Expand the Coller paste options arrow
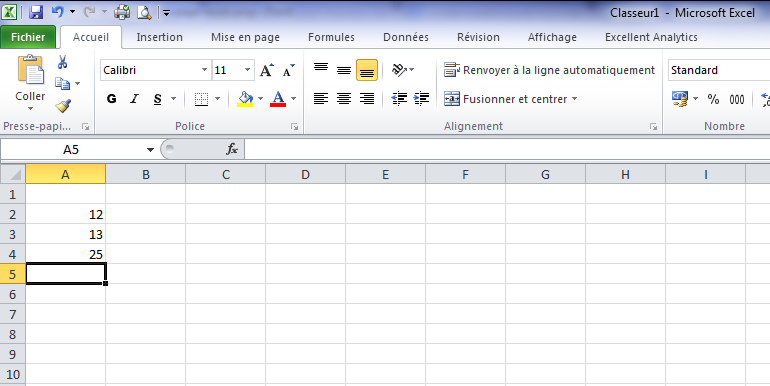The width and height of the screenshot is (770, 386). click(x=30, y=109)
